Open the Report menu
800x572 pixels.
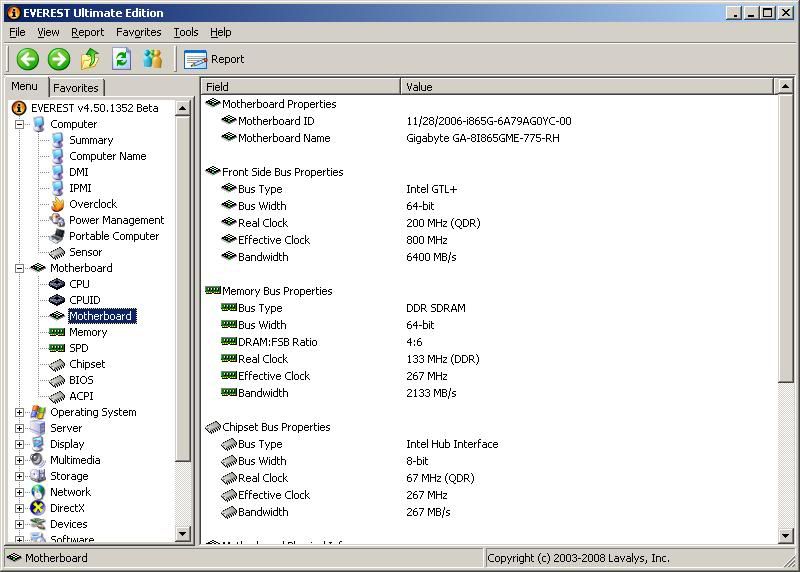click(x=87, y=32)
